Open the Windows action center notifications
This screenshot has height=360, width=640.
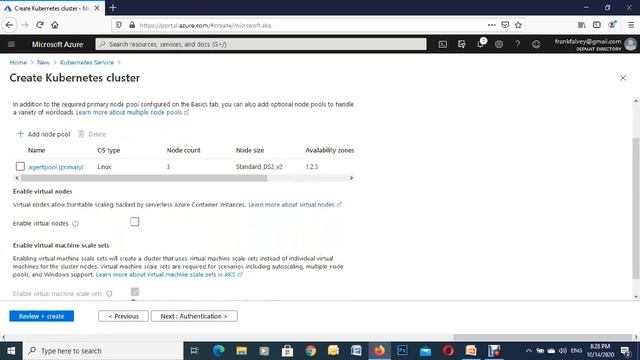pos(625,351)
